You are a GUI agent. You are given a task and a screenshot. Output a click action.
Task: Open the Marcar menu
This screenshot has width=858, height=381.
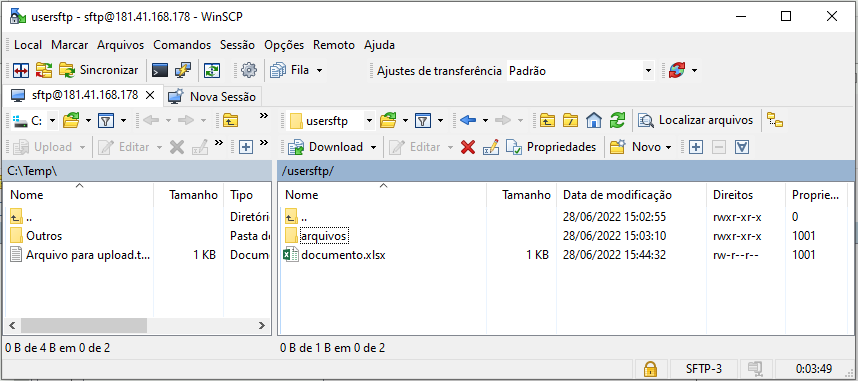coord(69,45)
